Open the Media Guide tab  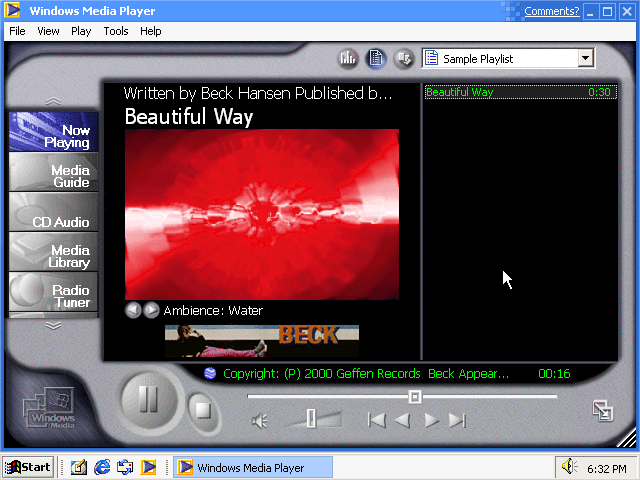tap(53, 172)
